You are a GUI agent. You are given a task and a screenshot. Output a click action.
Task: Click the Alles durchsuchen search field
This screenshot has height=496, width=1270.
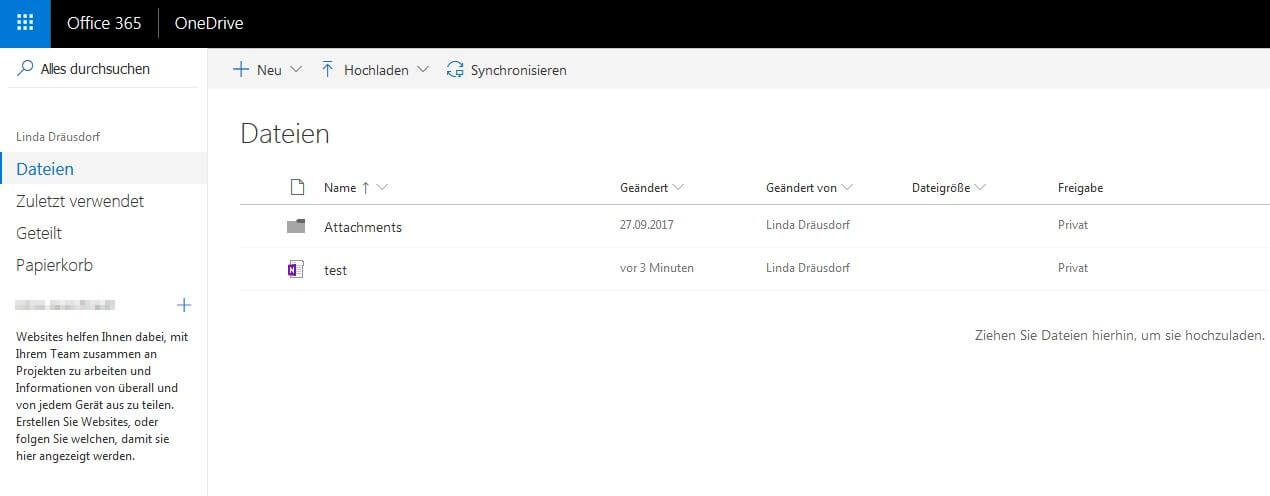(x=95, y=69)
